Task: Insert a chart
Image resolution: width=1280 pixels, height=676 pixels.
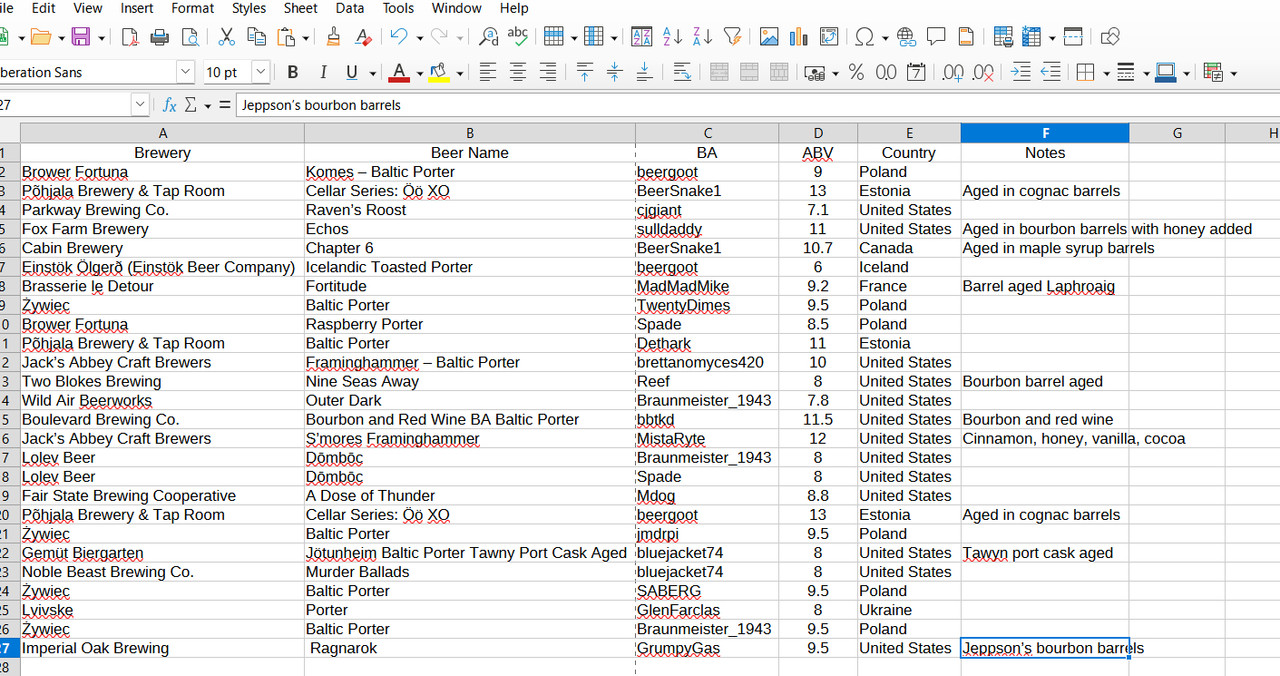Action: [x=799, y=37]
